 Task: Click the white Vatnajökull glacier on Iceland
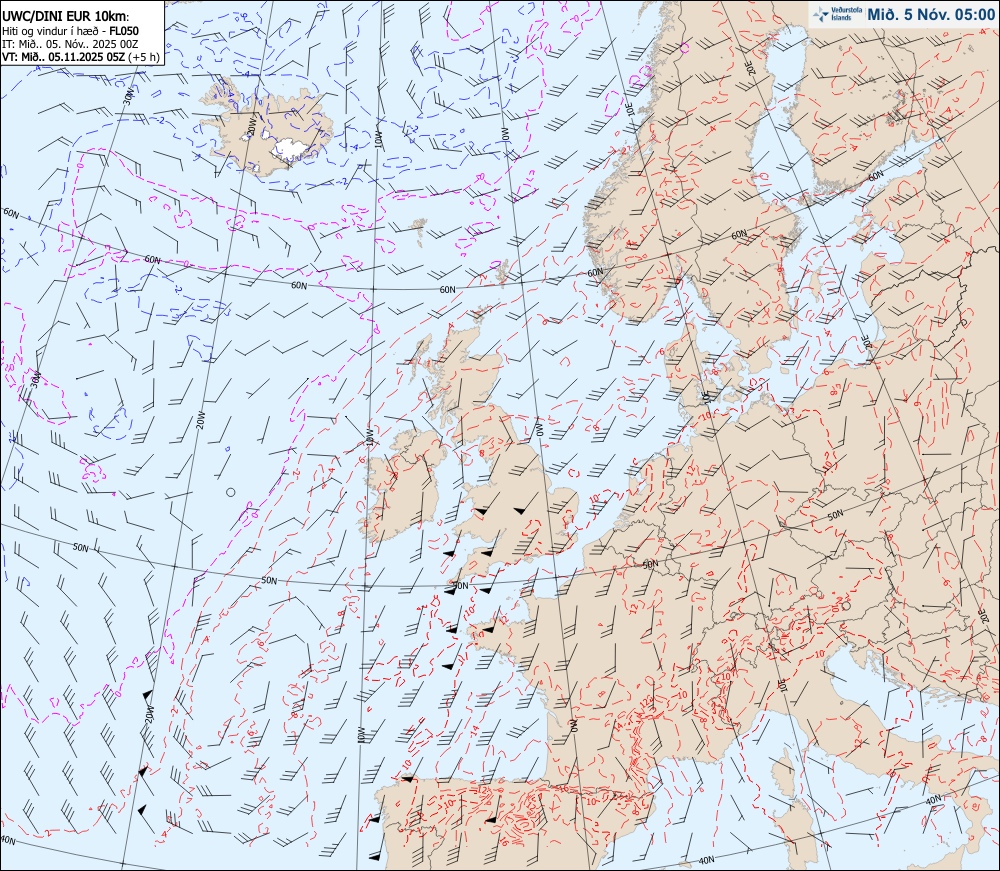click(x=292, y=149)
